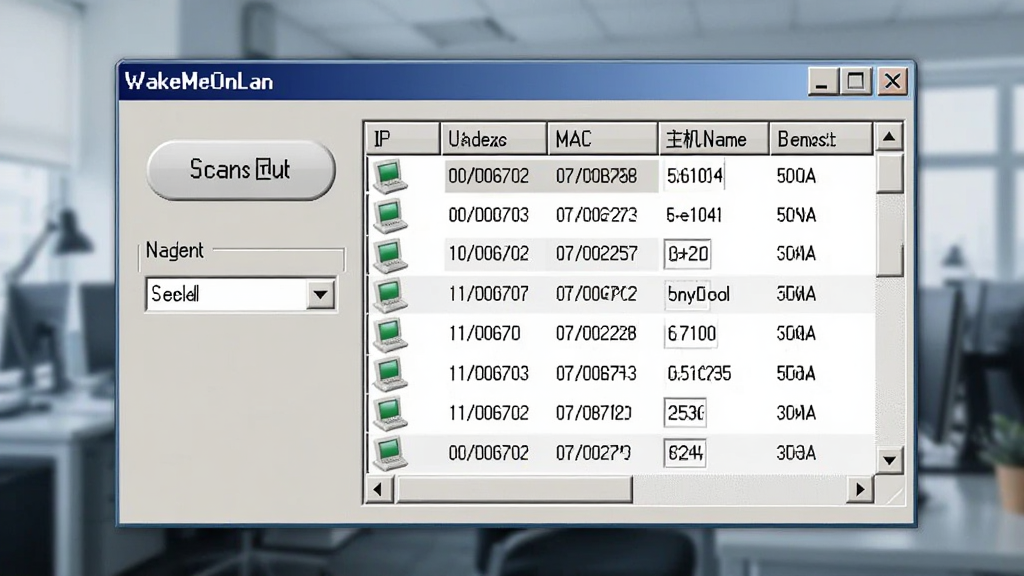Sort by the IP column header
1024x576 pixels.
coord(402,138)
